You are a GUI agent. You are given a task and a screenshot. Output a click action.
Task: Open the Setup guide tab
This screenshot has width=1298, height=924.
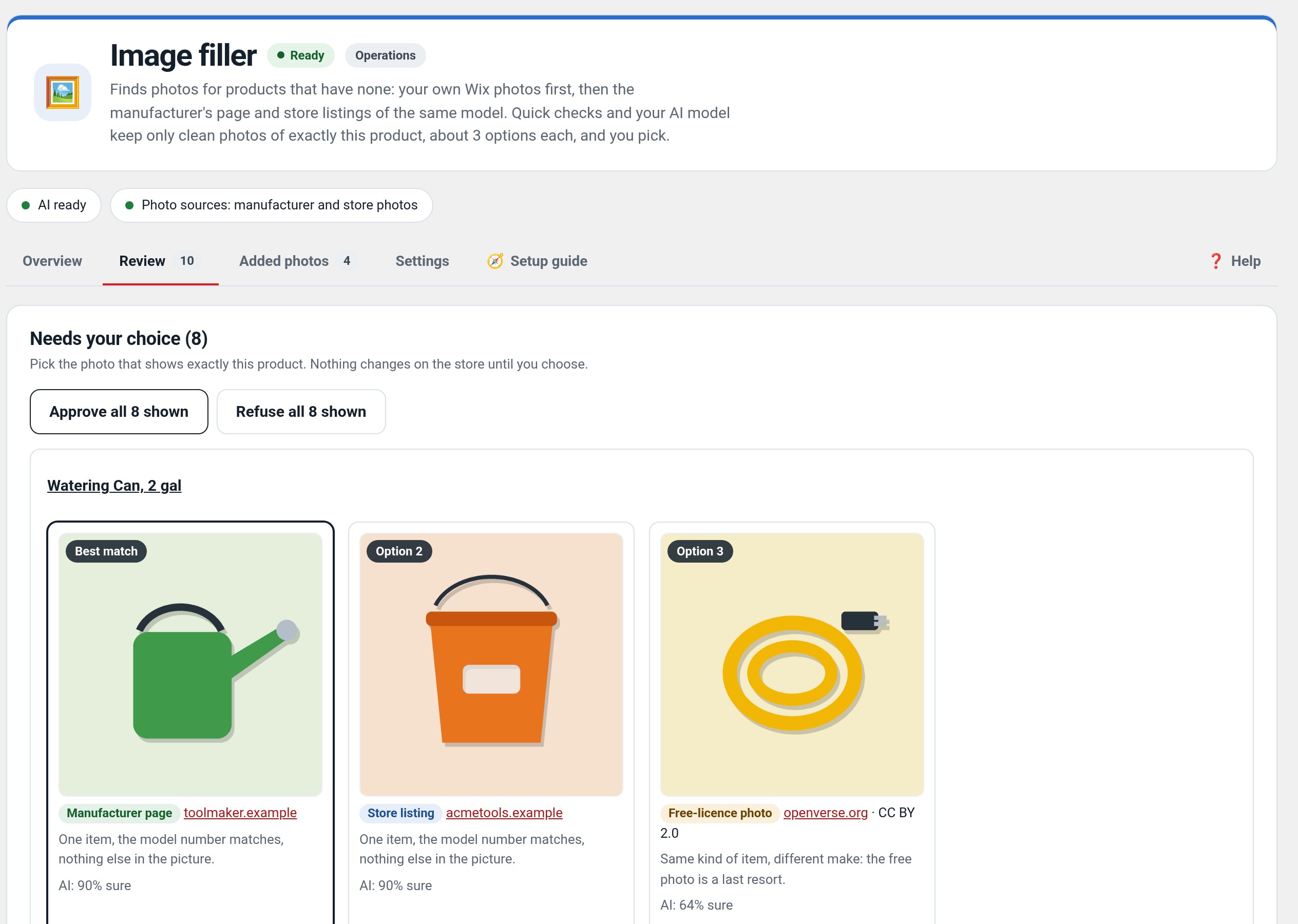pos(537,261)
